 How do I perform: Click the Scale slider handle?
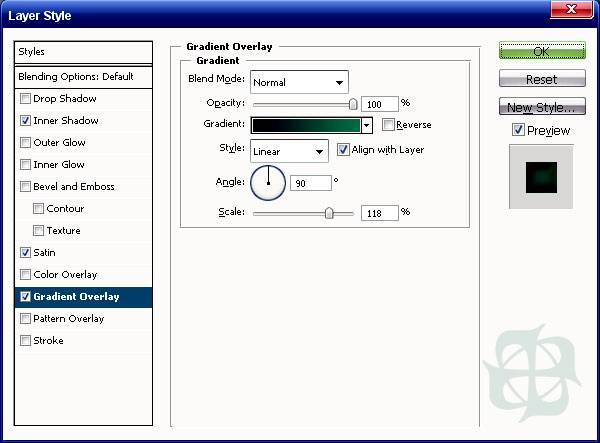[329, 213]
